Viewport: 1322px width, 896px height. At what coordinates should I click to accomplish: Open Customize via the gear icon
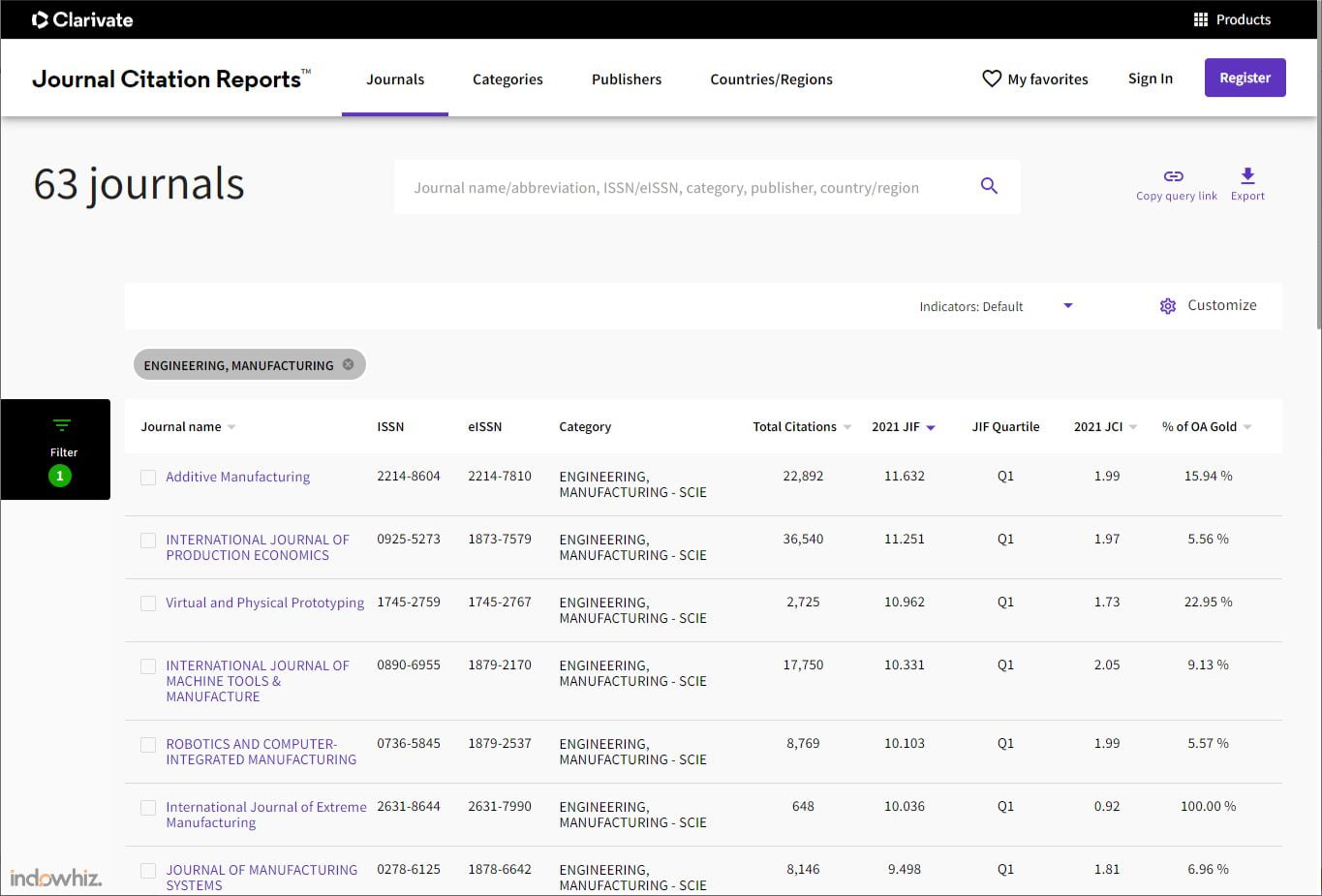pyautogui.click(x=1168, y=306)
